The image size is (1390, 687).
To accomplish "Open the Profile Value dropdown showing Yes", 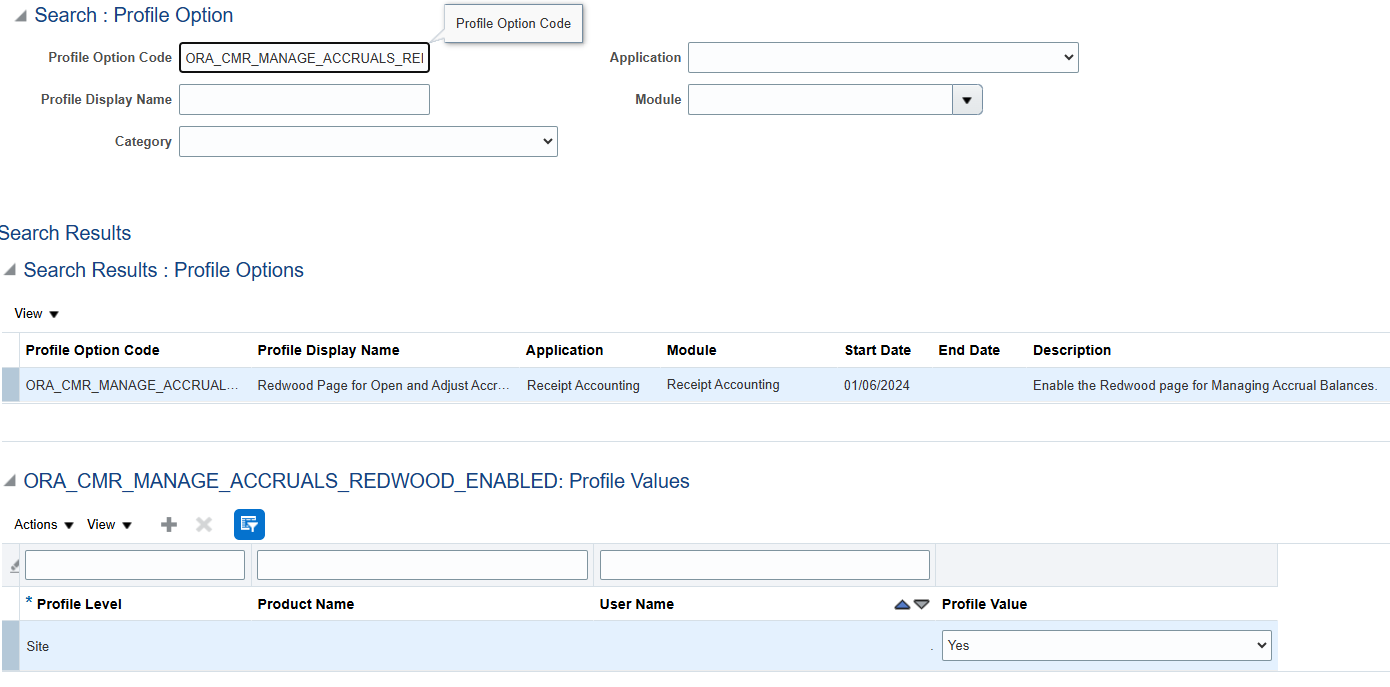I will pyautogui.click(x=1107, y=645).
